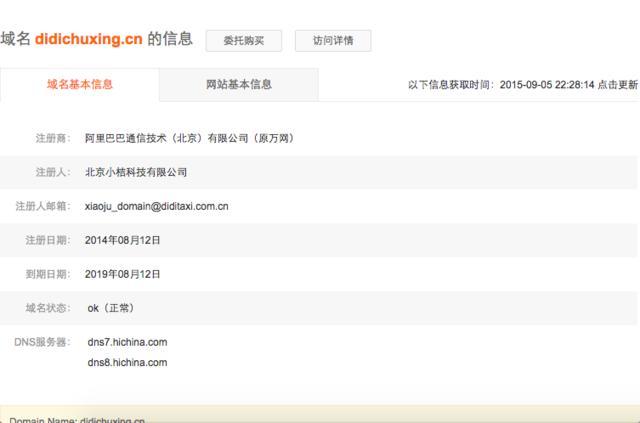Click the didichuxing.cn domain title
Image resolution: width=640 pixels, height=423 pixels.
click(89, 39)
